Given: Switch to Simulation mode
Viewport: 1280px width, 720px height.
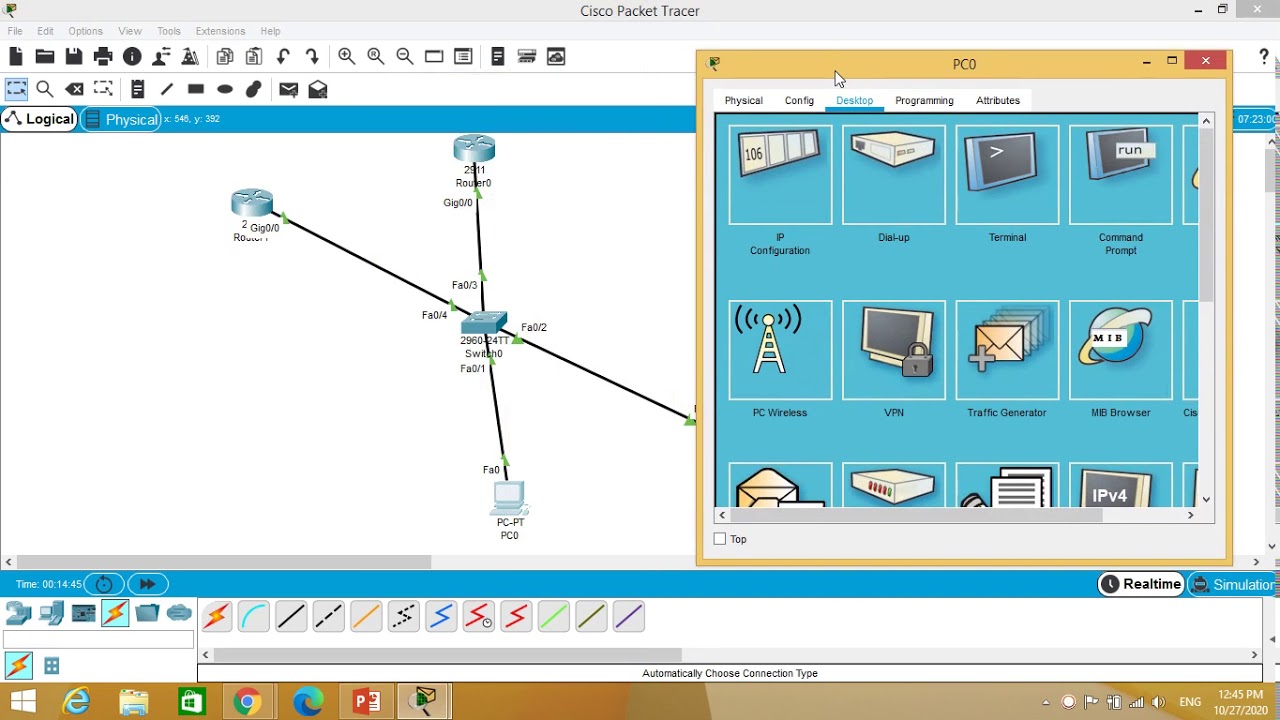Looking at the screenshot, I should (1232, 584).
